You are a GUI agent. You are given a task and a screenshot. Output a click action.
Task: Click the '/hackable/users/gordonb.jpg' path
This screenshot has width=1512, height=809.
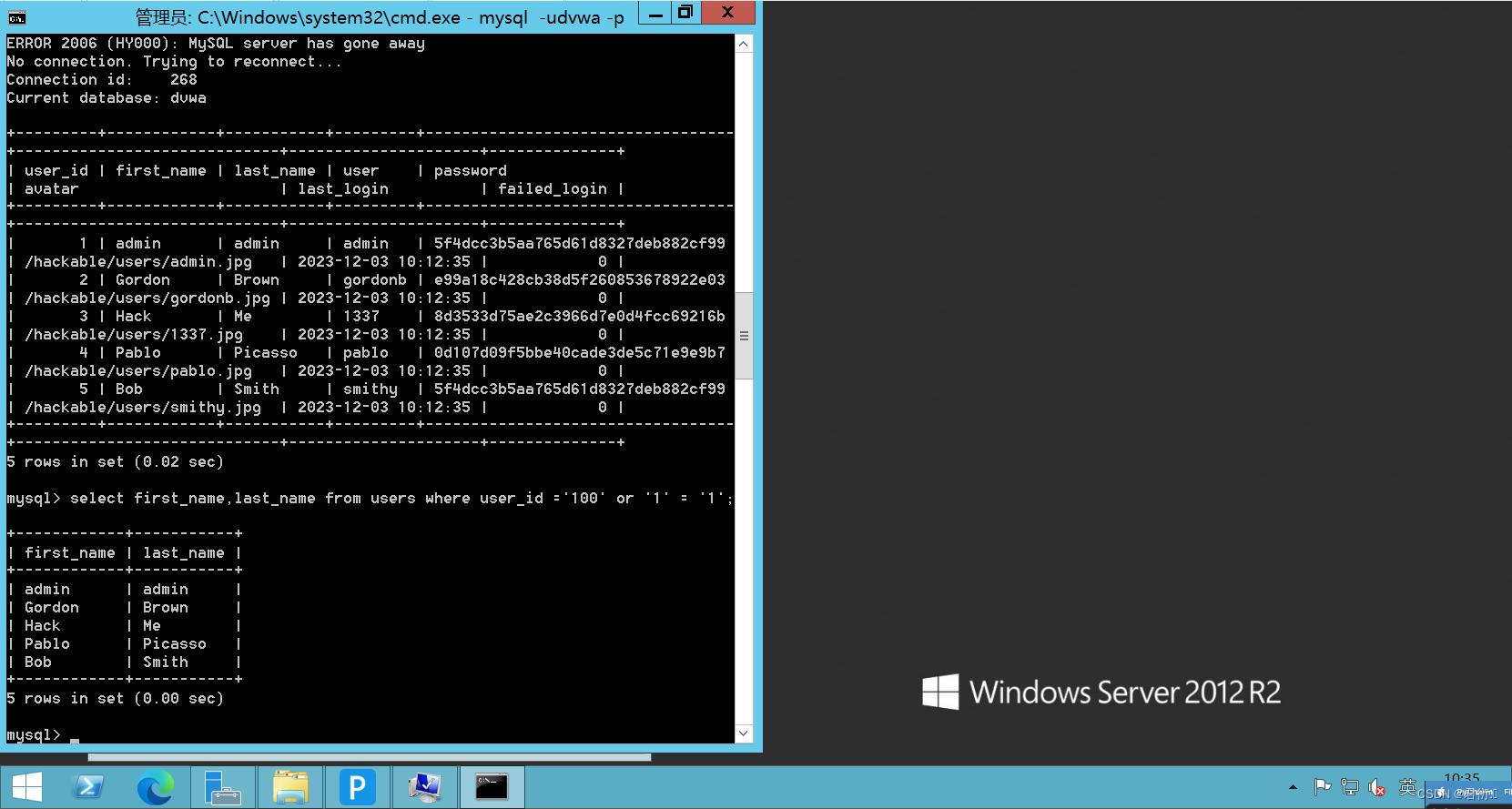click(147, 298)
